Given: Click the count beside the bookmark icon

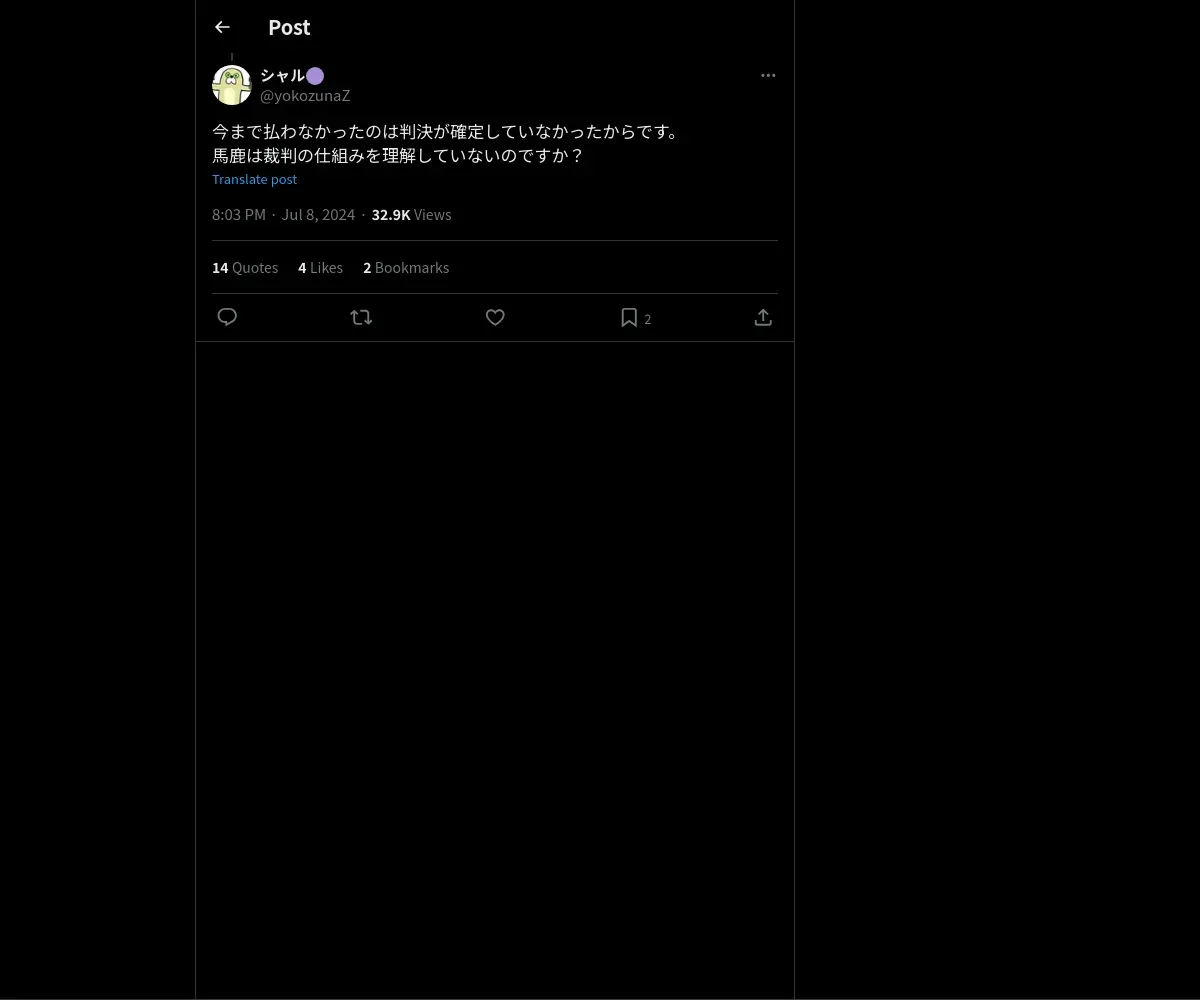Looking at the screenshot, I should [648, 319].
